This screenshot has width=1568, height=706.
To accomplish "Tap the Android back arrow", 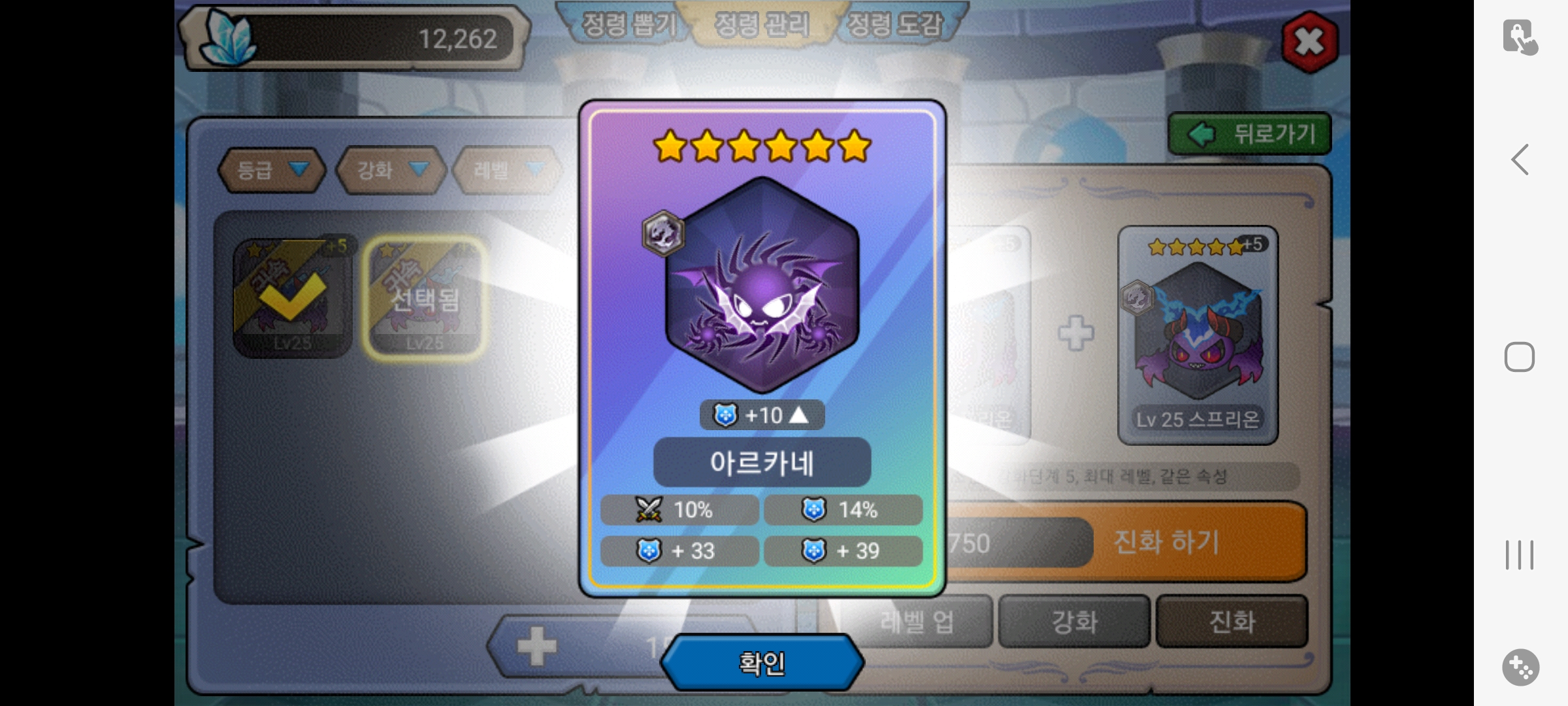I will click(1520, 160).
